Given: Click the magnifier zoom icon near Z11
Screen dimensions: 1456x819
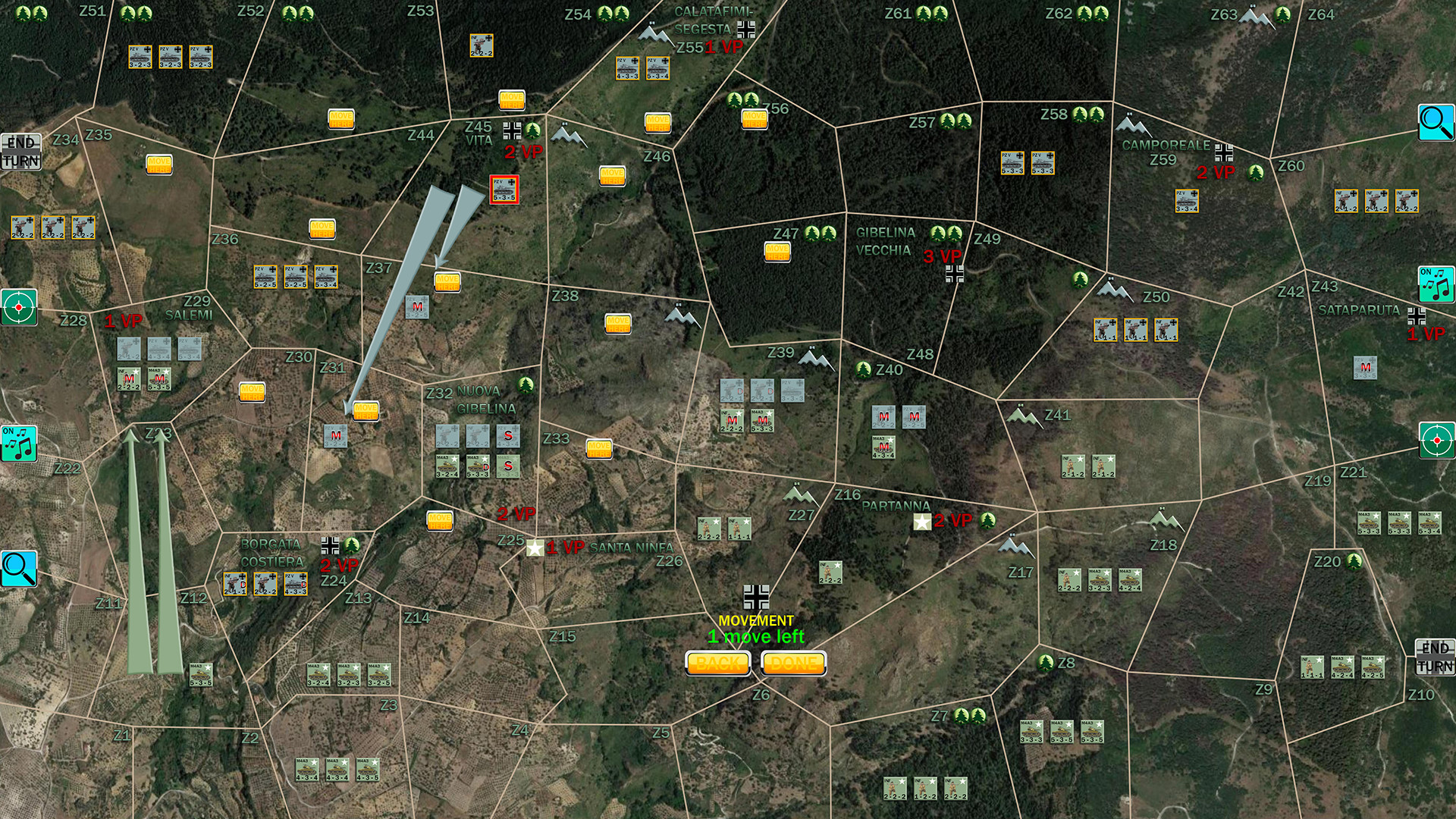Looking at the screenshot, I should [x=18, y=569].
